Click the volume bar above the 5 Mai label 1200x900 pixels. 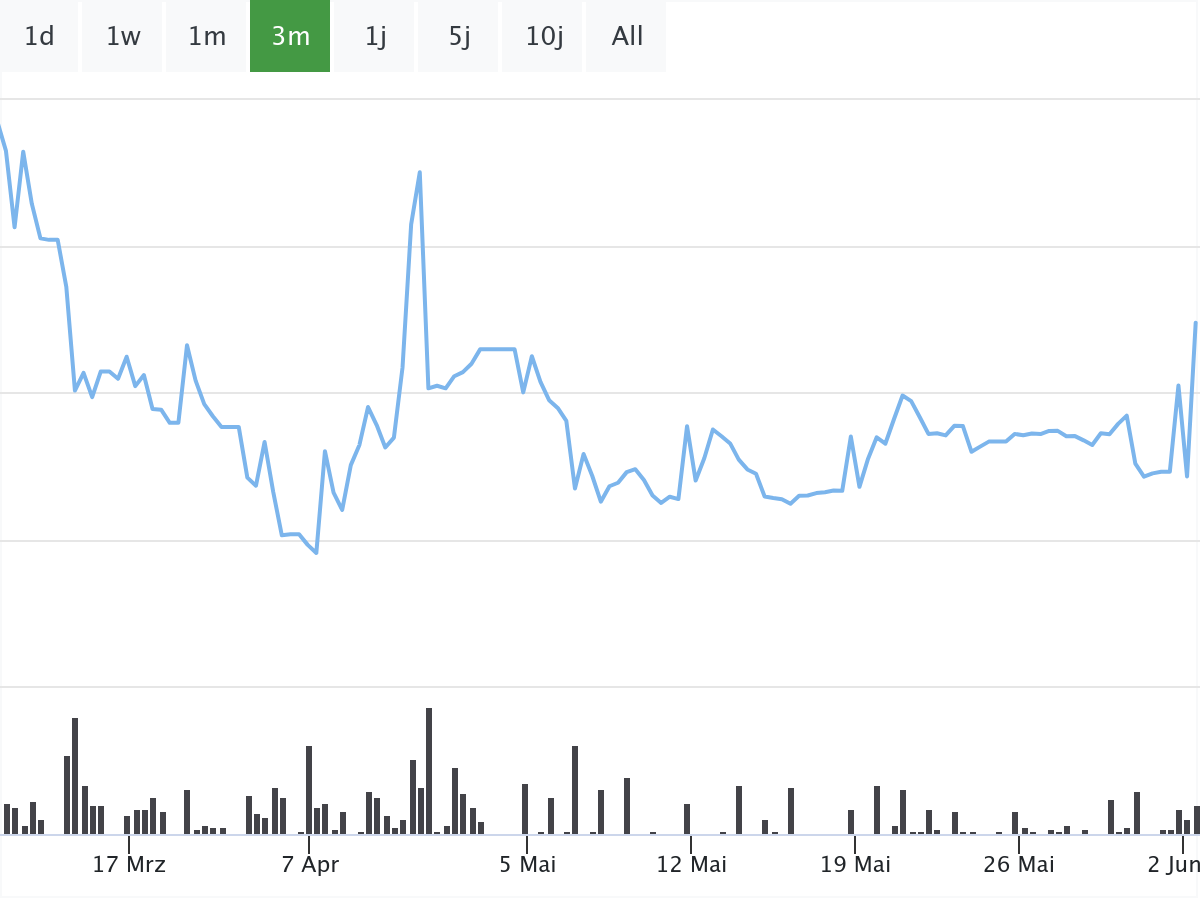pos(525,808)
